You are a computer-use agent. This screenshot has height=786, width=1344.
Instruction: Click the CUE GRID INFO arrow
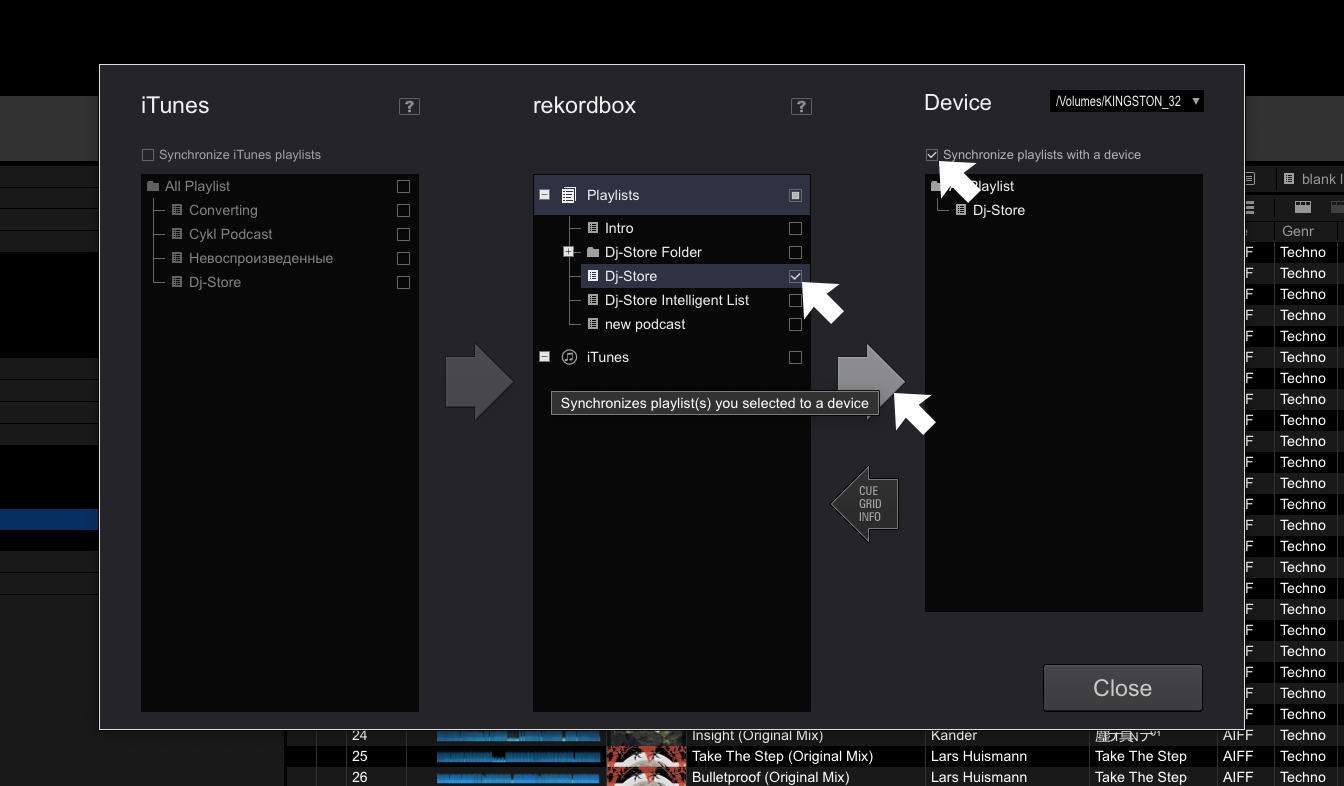click(x=865, y=504)
